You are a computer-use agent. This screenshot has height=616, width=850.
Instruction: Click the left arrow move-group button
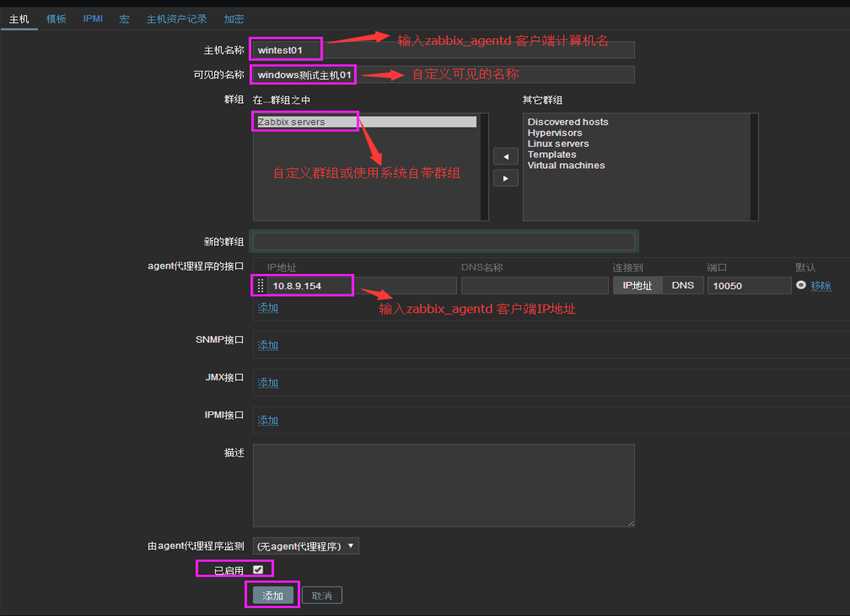(506, 157)
